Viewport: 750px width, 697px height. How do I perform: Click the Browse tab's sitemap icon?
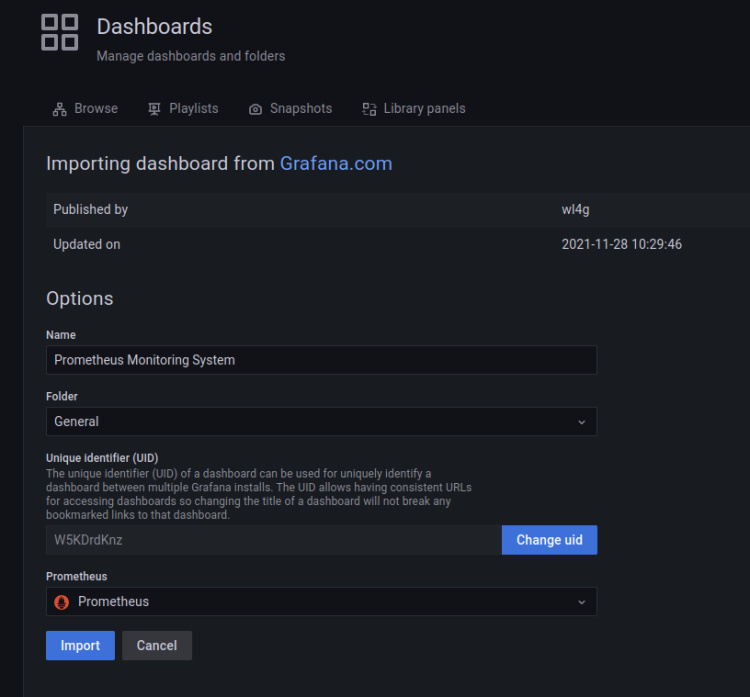click(59, 108)
